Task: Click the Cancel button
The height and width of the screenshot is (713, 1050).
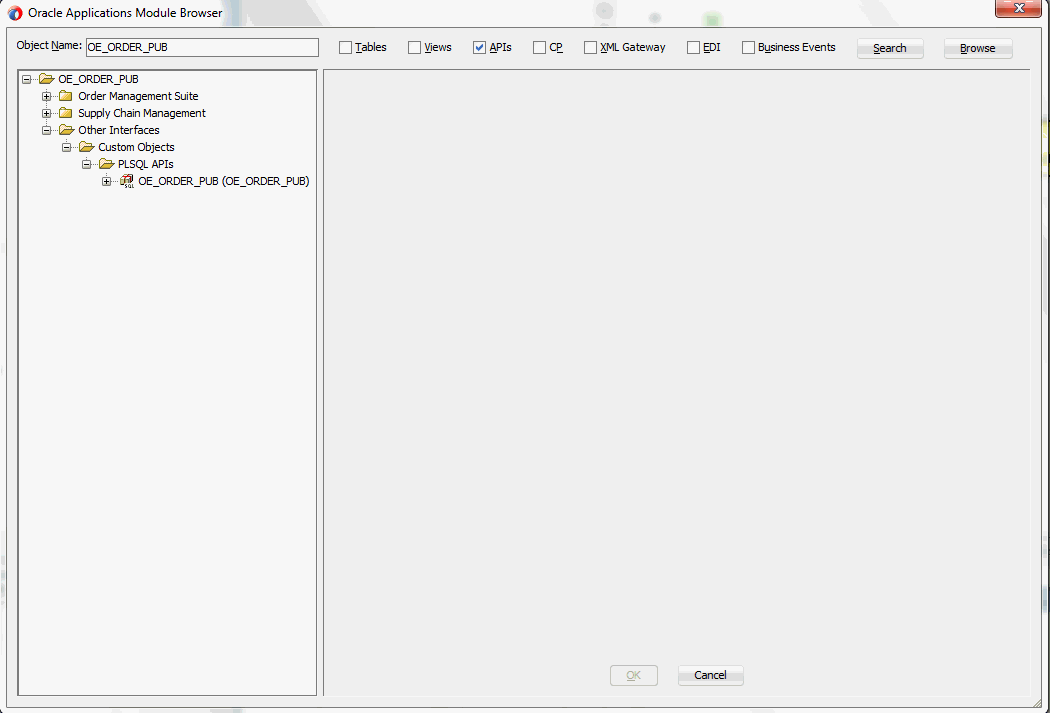Action: (x=710, y=675)
